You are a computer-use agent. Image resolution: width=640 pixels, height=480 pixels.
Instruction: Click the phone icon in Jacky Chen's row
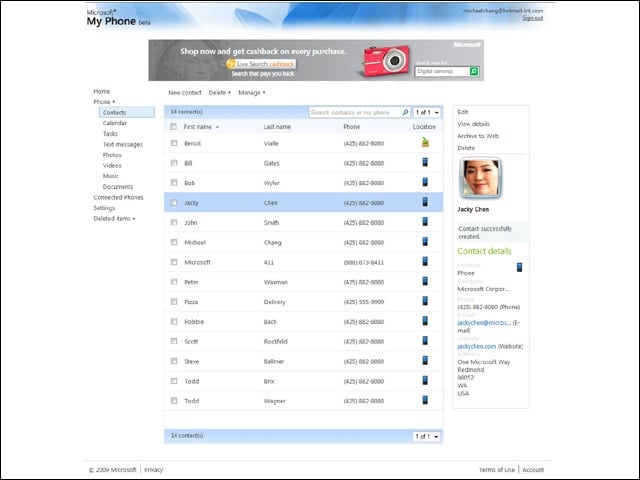425,202
